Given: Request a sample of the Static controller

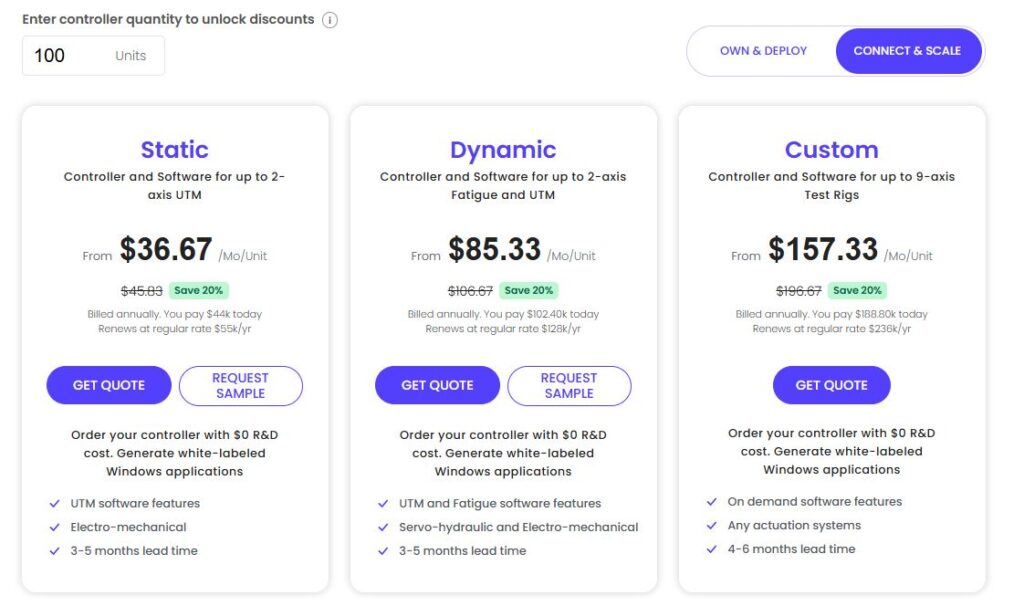Looking at the screenshot, I should coord(240,386).
